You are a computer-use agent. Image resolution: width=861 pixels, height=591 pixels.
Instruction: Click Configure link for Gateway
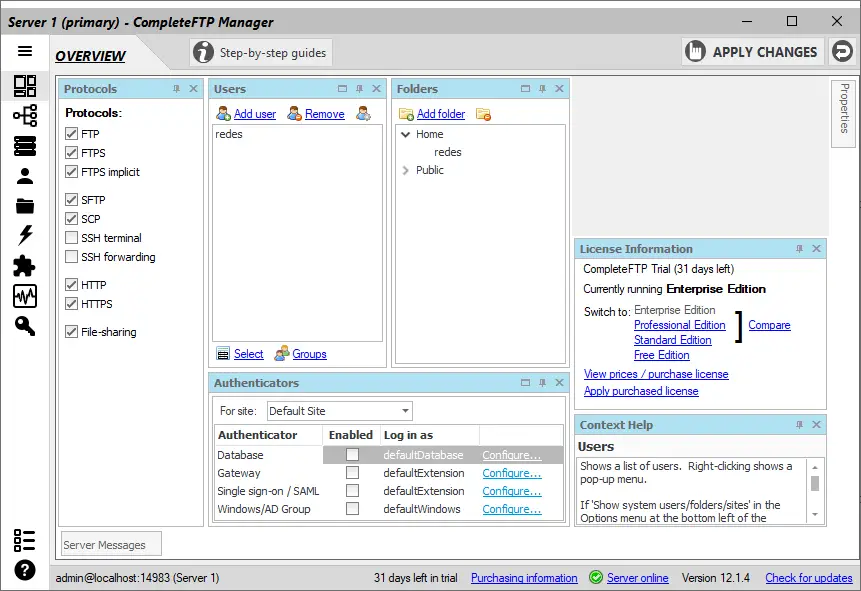pyautogui.click(x=512, y=473)
